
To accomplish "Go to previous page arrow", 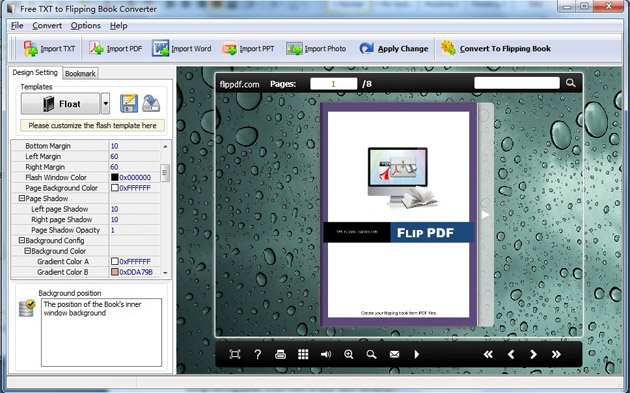I will click(511, 354).
